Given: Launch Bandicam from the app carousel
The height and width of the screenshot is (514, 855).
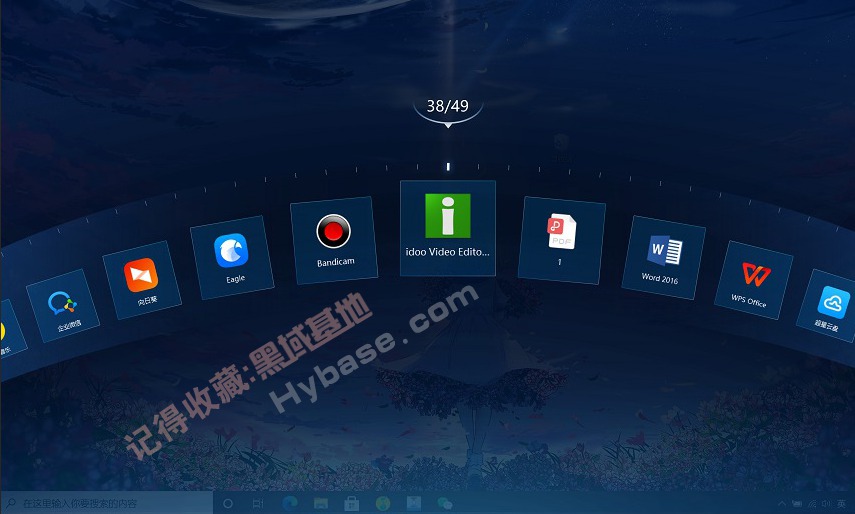Looking at the screenshot, I should click(x=334, y=240).
